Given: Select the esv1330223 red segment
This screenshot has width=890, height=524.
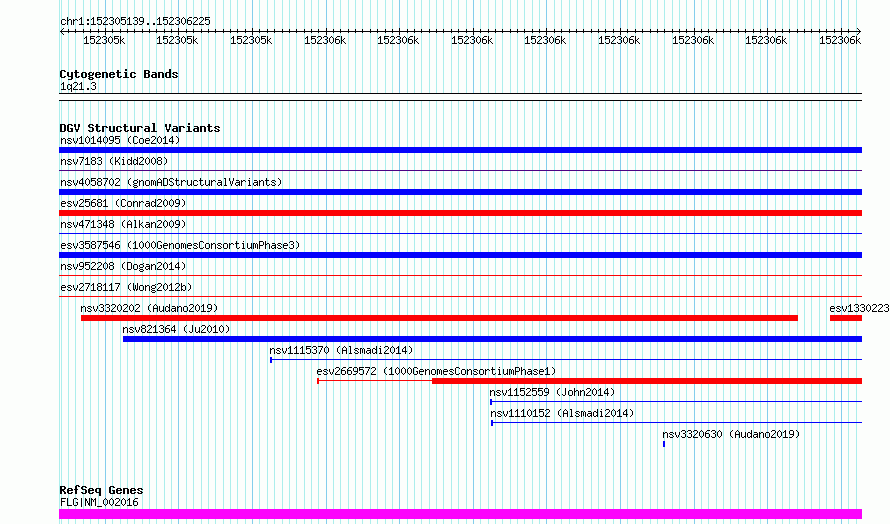Looking at the screenshot, I should (x=846, y=318).
